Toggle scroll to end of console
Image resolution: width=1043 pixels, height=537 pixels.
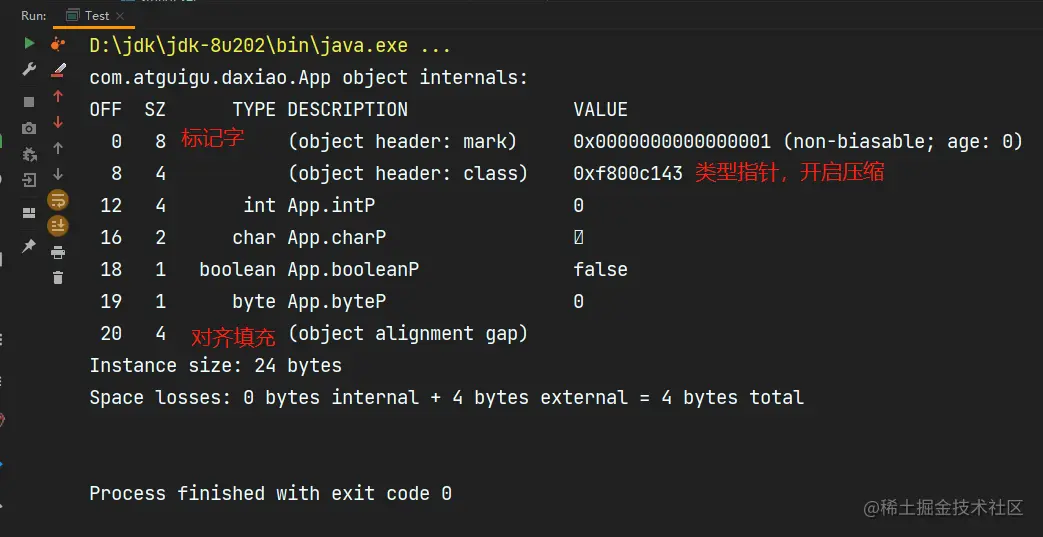tap(58, 226)
